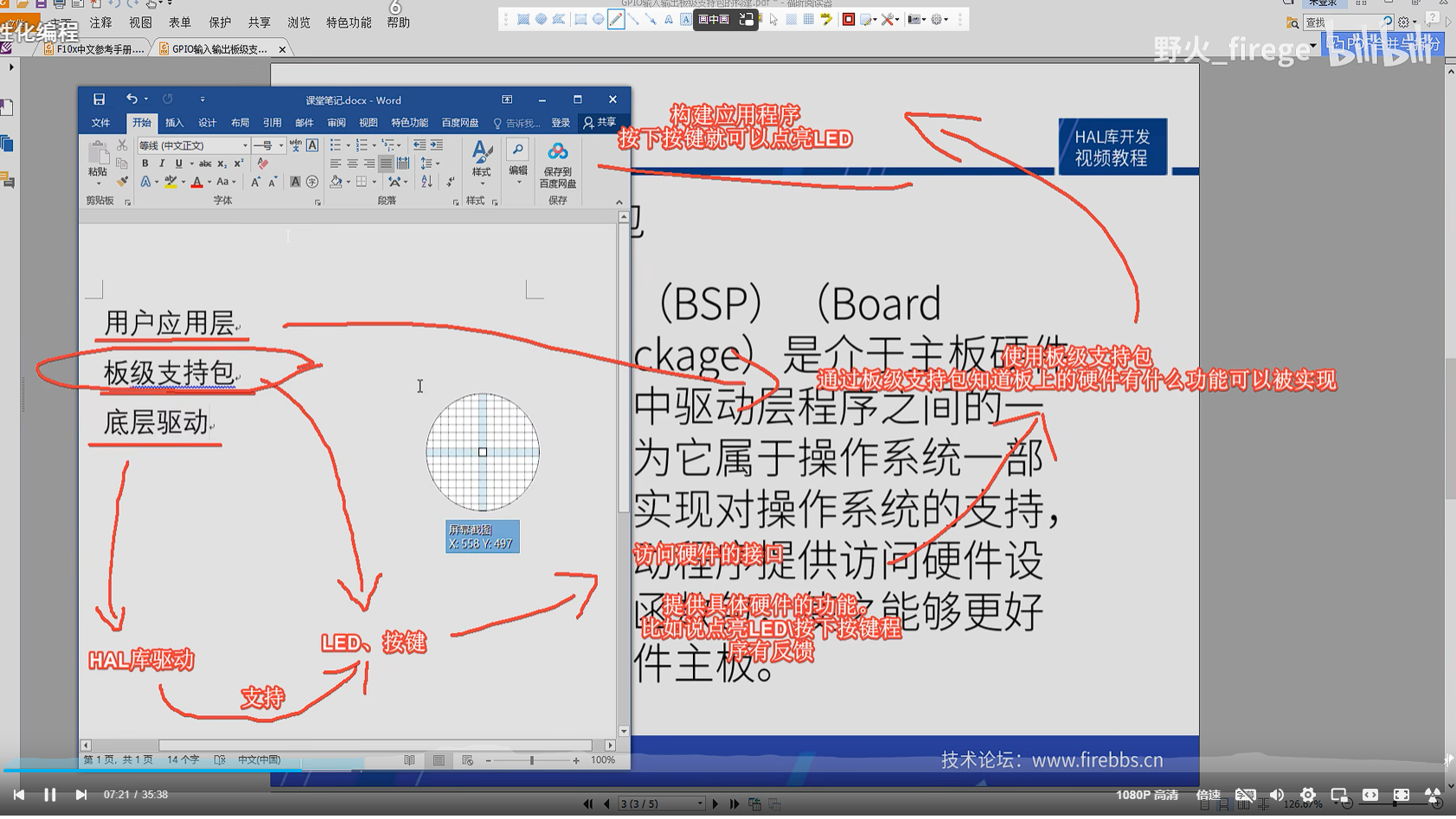This screenshot has width=1456, height=819.
Task: Select the Format Painter brush icon
Action: pyautogui.click(x=120, y=180)
